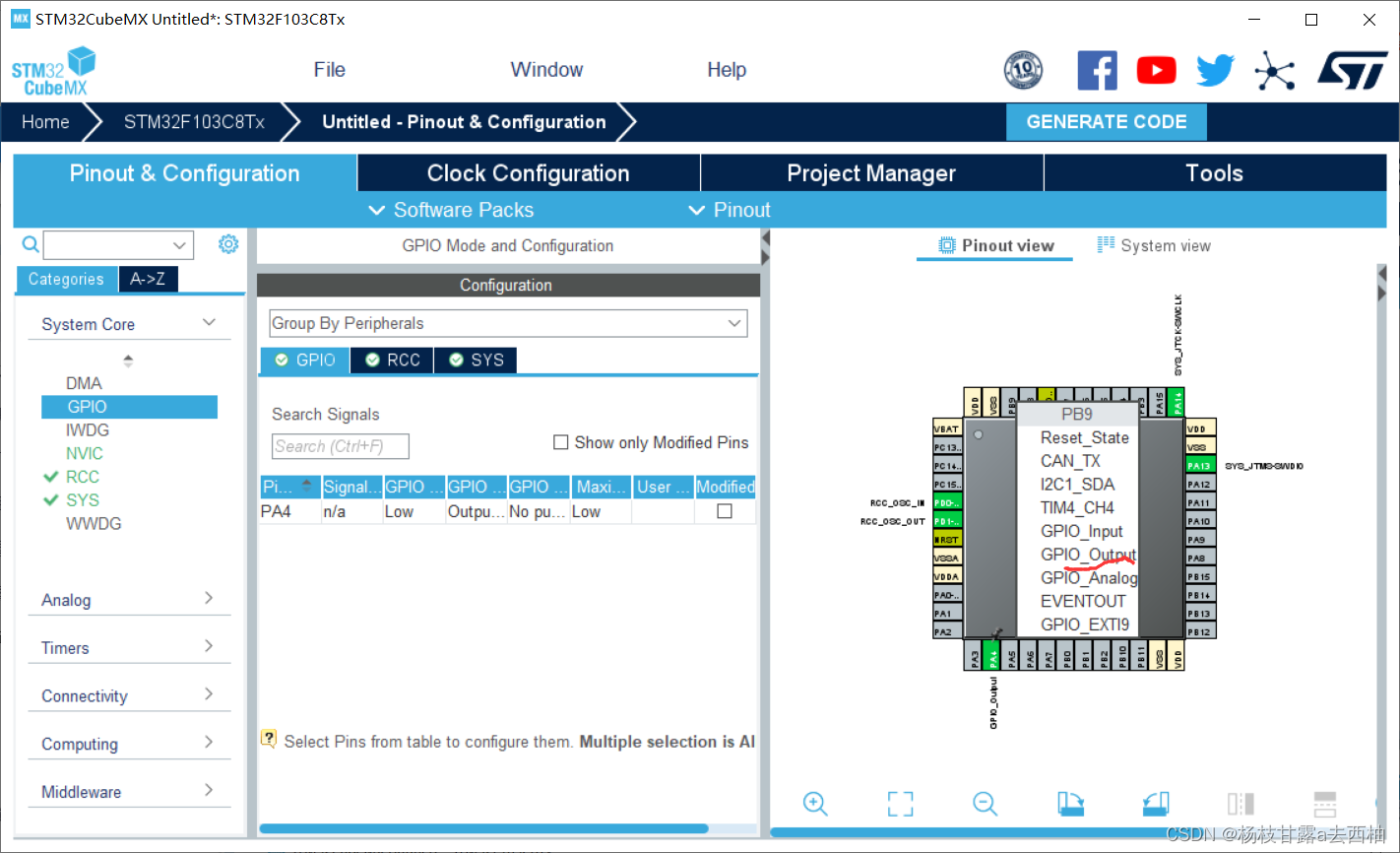Collapse the System Core category
This screenshot has height=853, width=1400.
click(209, 323)
